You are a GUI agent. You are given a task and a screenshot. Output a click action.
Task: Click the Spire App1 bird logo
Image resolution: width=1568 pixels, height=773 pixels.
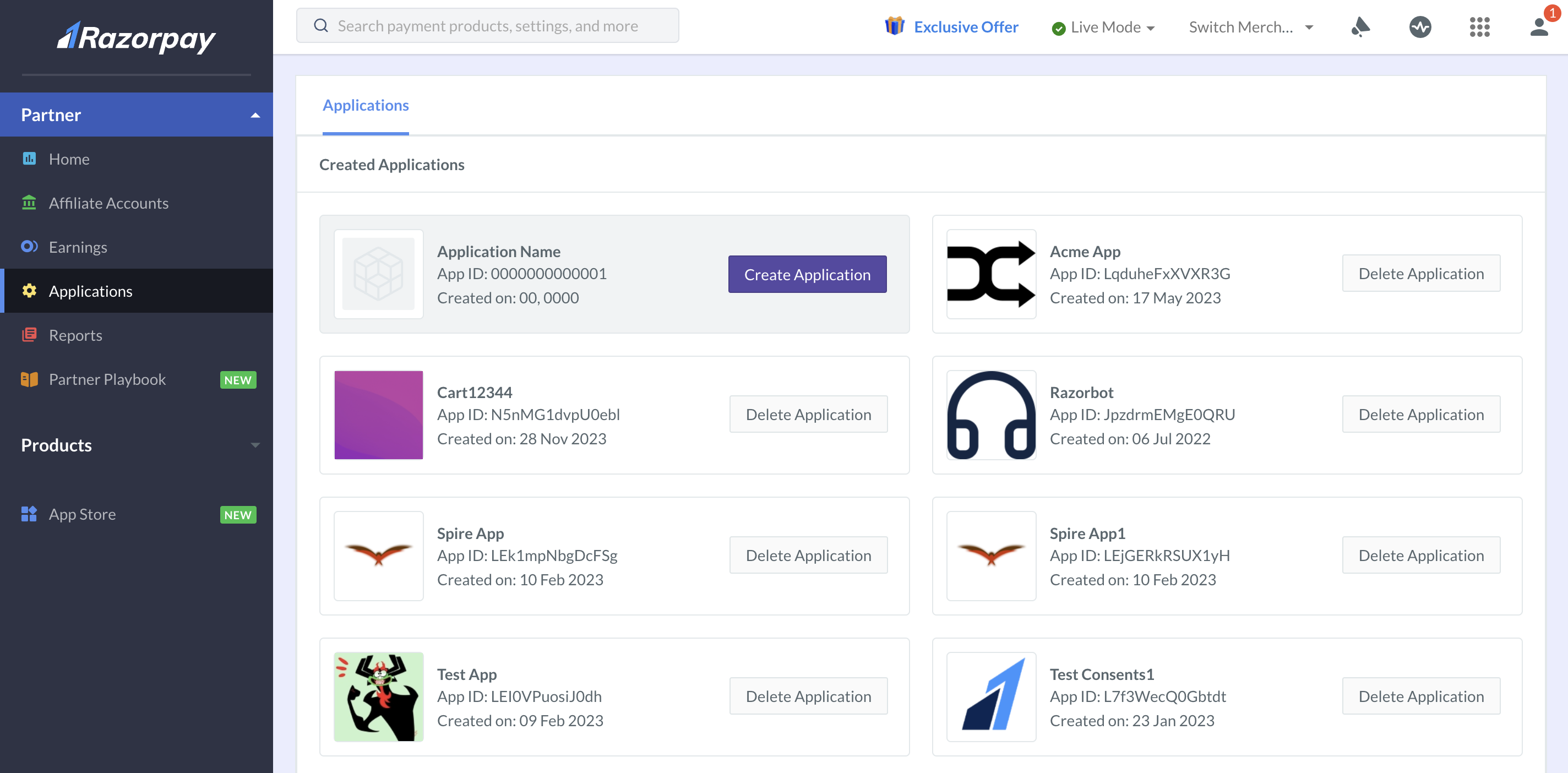tap(991, 556)
